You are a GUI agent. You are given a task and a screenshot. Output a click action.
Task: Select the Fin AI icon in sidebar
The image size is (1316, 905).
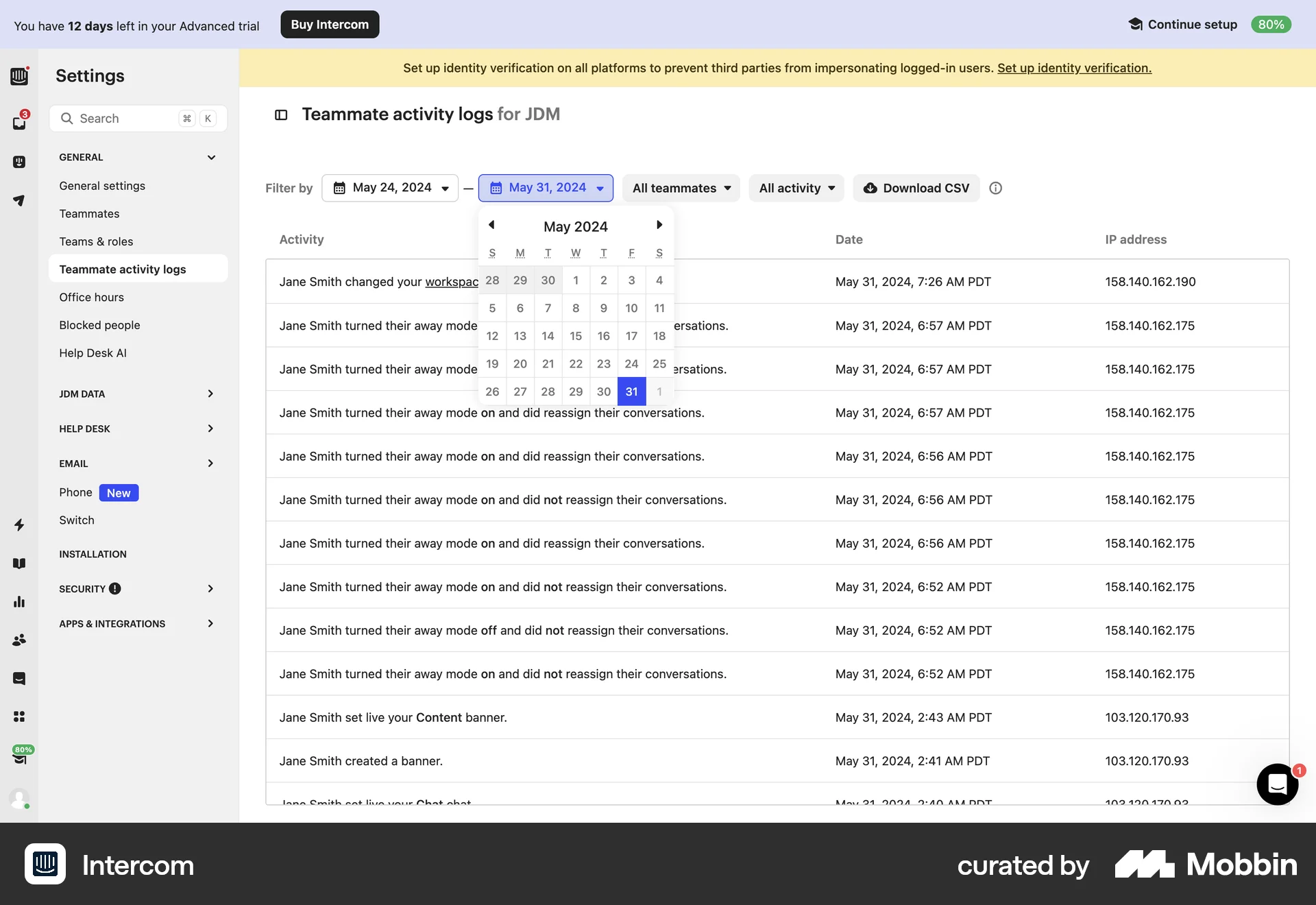(x=19, y=162)
